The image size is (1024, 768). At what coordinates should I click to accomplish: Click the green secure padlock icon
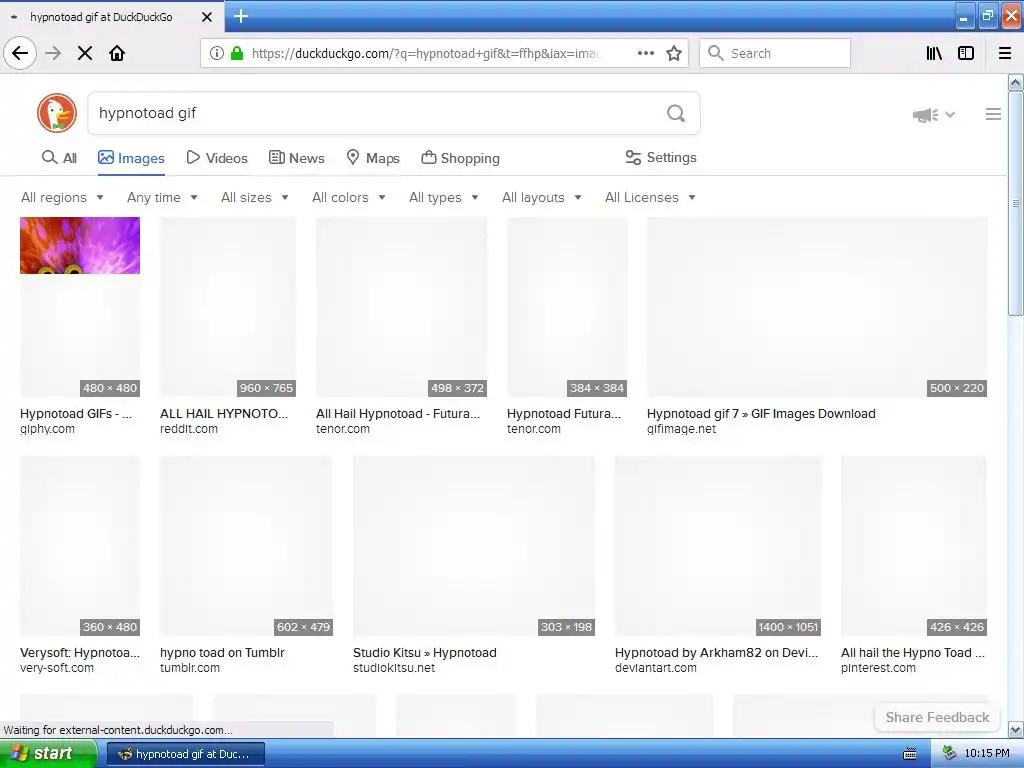point(237,53)
